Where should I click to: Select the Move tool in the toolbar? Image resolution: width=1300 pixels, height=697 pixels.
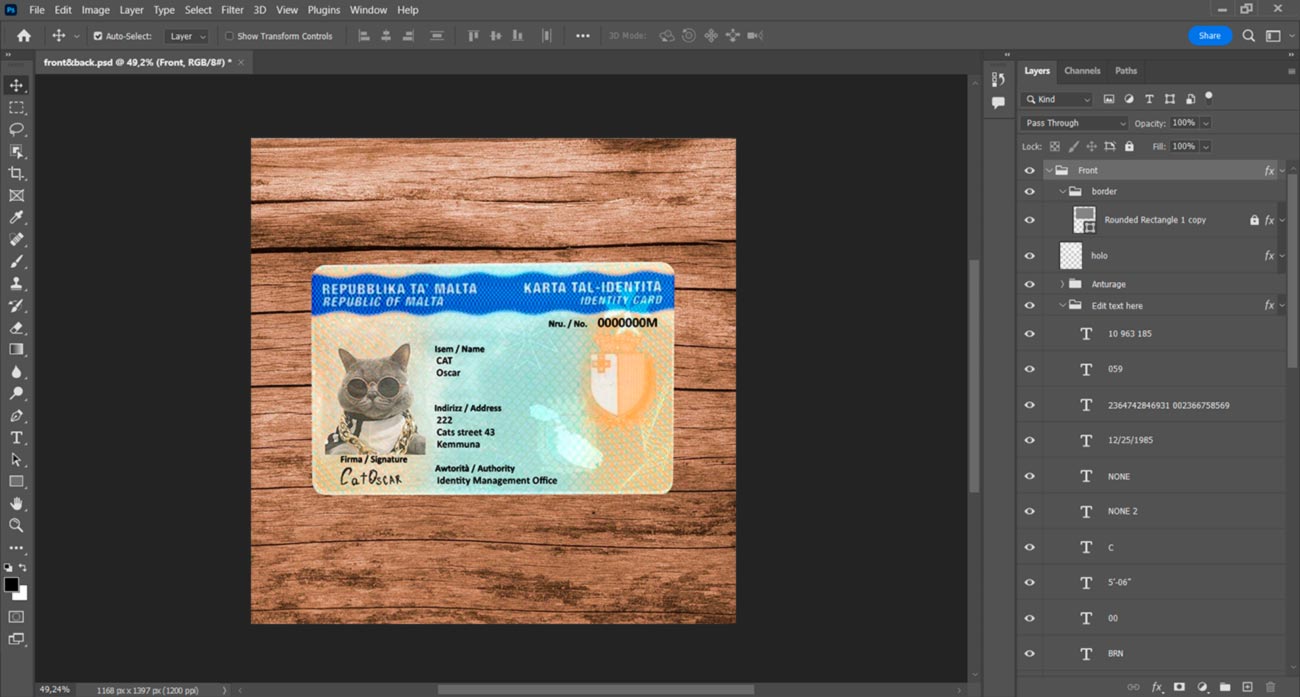click(16, 85)
